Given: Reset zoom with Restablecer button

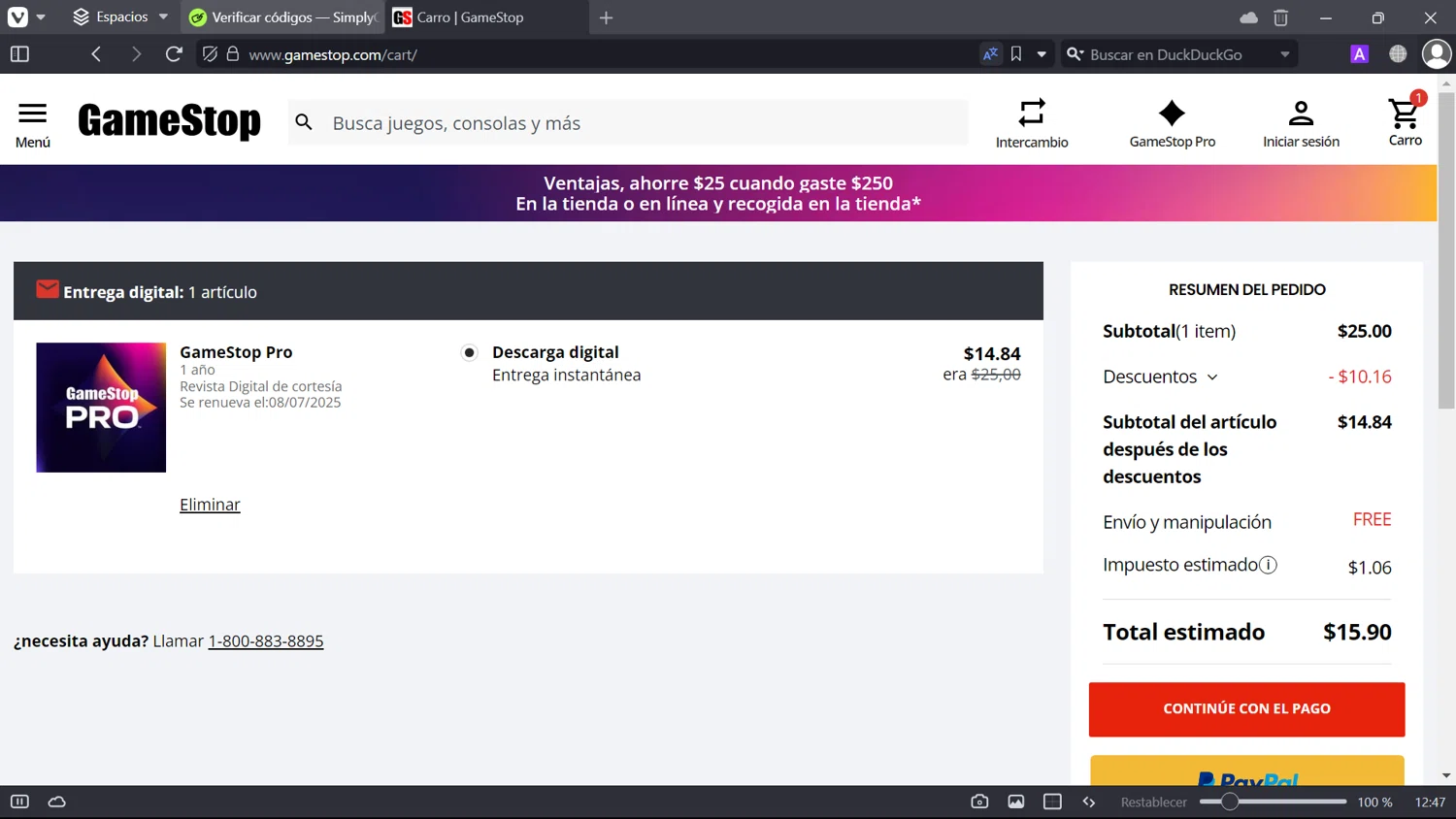Looking at the screenshot, I should 1153,803.
